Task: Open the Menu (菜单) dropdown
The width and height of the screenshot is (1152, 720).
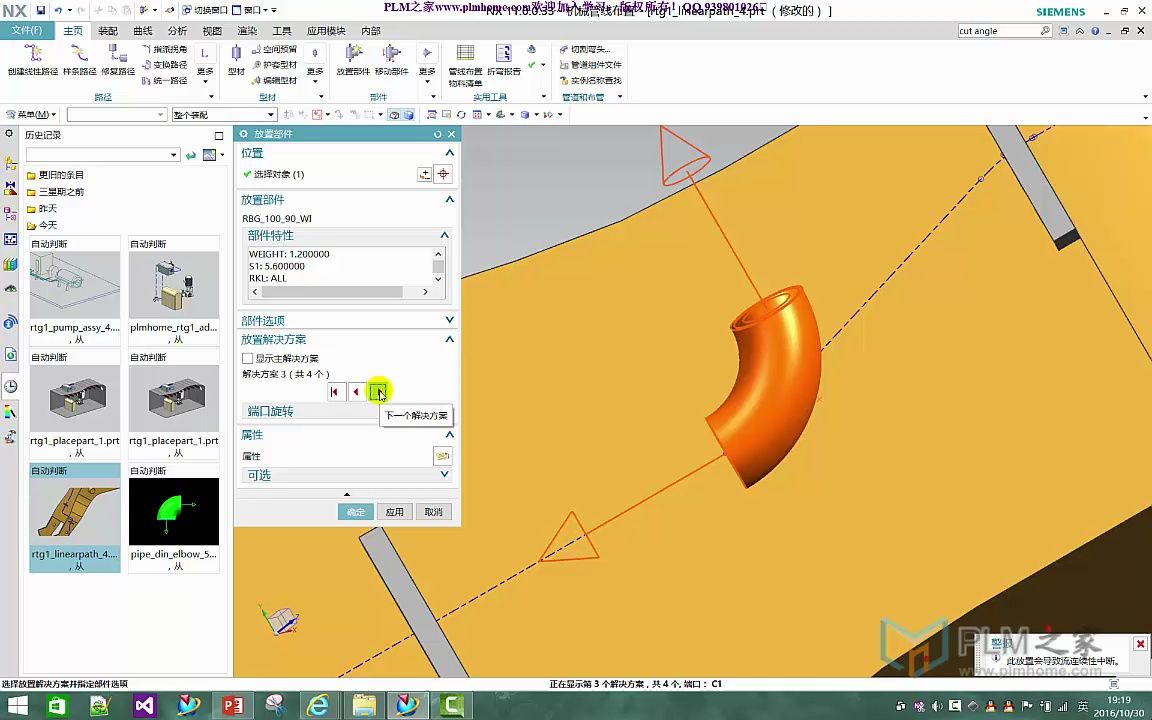Action: click(31, 115)
